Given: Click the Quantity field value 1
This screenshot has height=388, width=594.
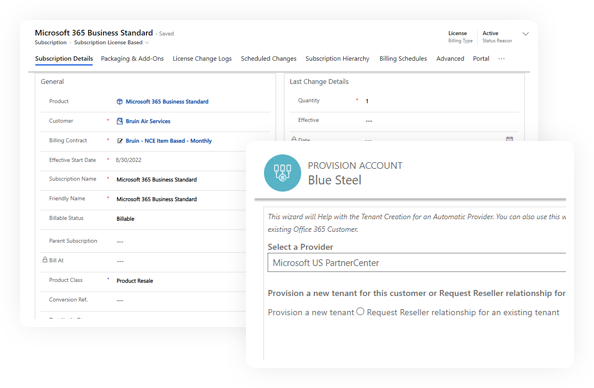Looking at the screenshot, I should [367, 101].
